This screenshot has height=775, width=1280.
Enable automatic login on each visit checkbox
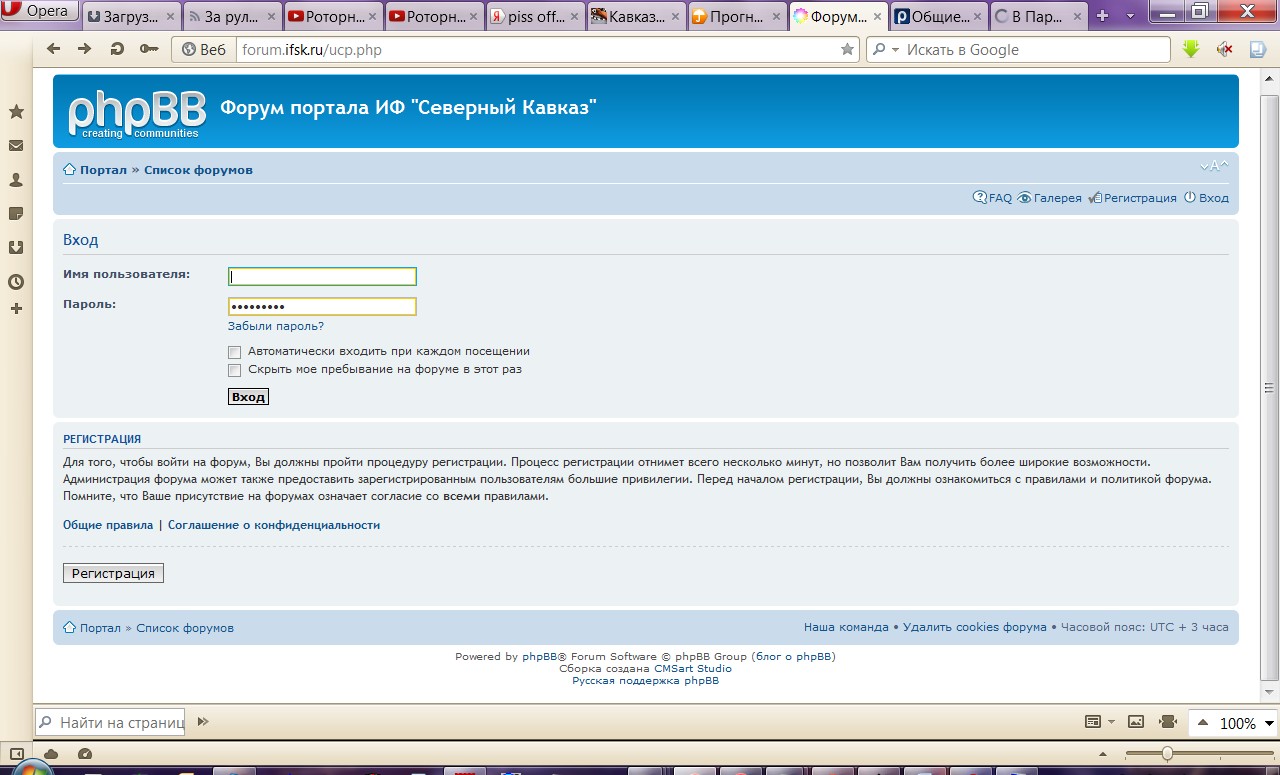[x=235, y=352]
